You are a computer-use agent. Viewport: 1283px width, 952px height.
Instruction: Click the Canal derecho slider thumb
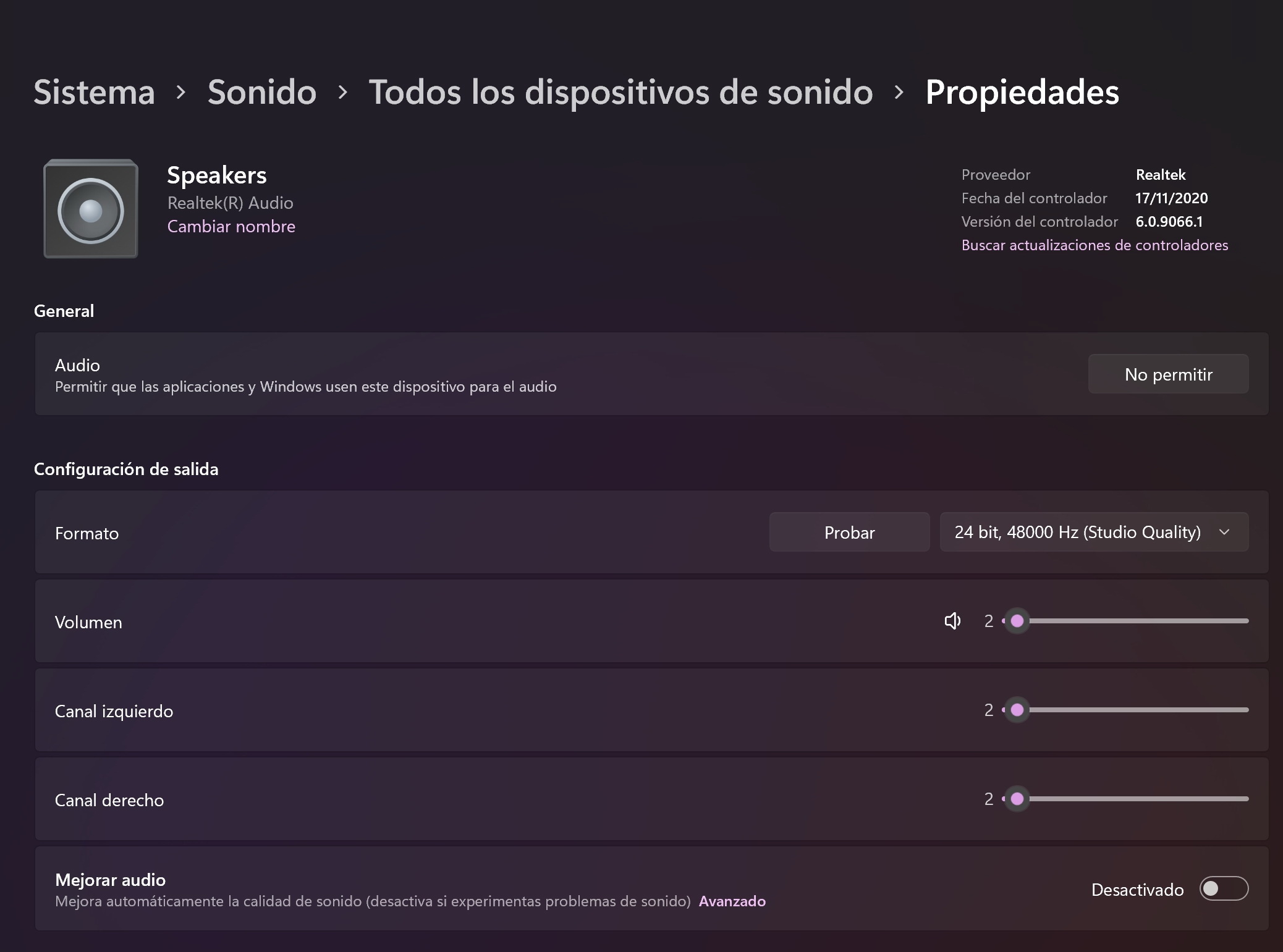pyautogui.click(x=1017, y=799)
